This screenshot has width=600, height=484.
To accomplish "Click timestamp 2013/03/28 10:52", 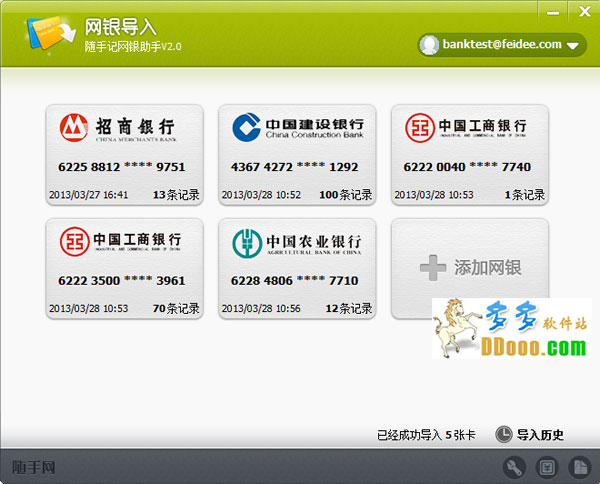I will (261, 195).
